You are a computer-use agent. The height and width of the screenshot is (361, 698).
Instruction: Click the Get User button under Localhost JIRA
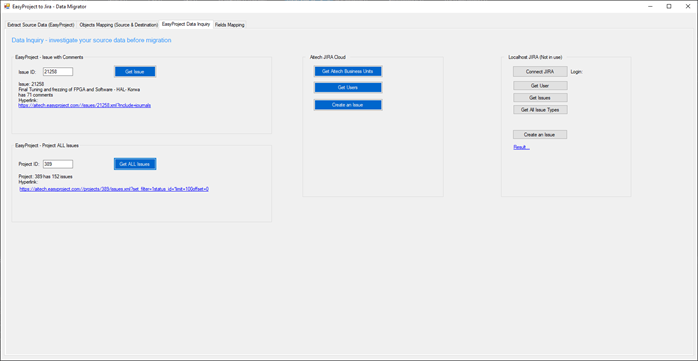click(540, 85)
